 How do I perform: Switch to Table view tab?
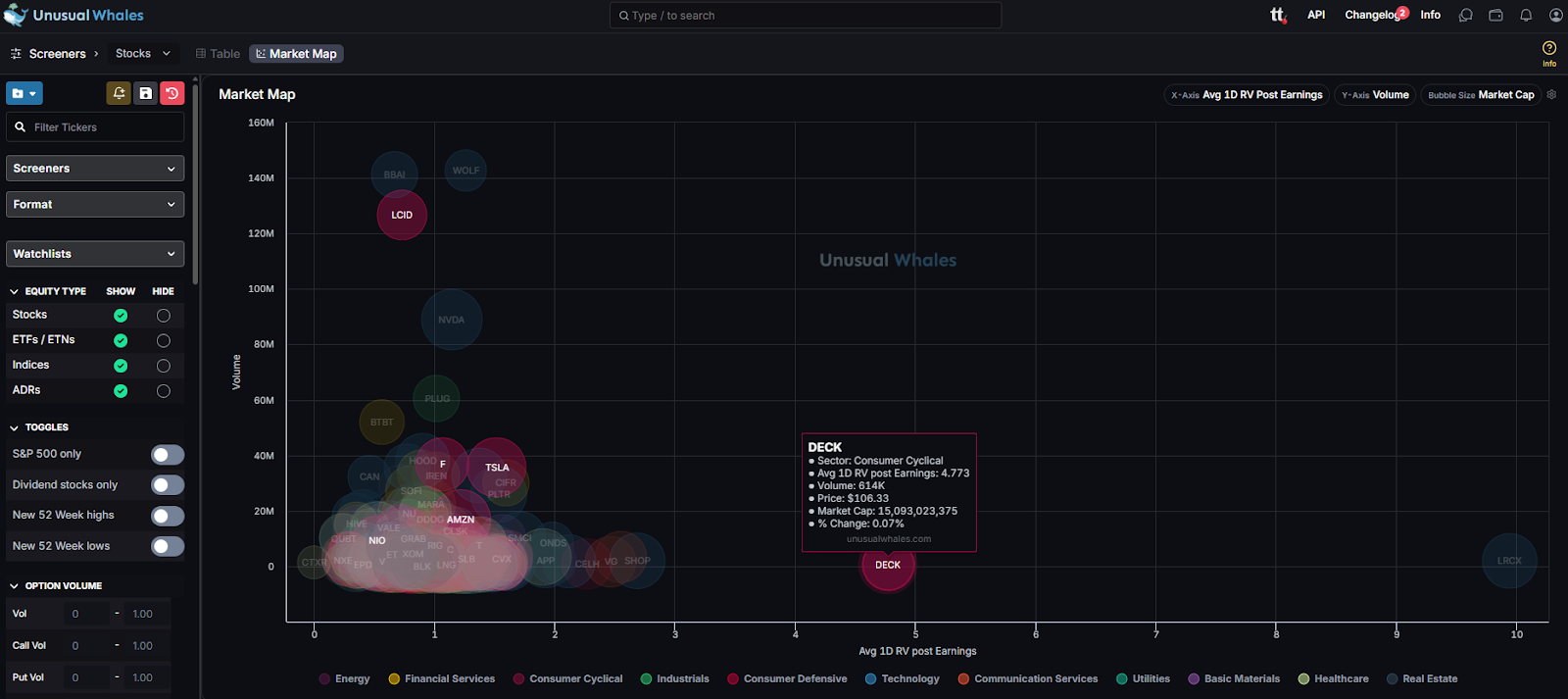[218, 54]
